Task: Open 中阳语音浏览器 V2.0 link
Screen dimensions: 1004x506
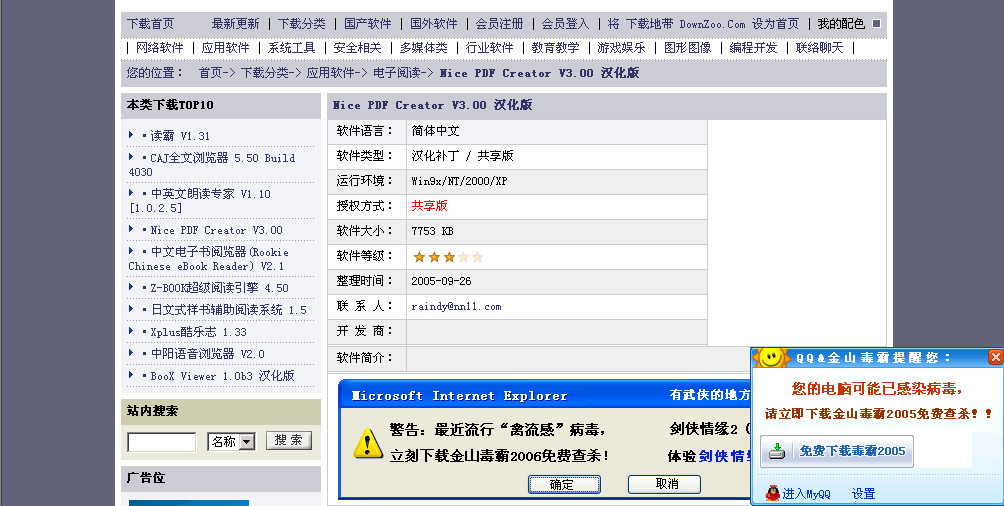Action: 207,354
